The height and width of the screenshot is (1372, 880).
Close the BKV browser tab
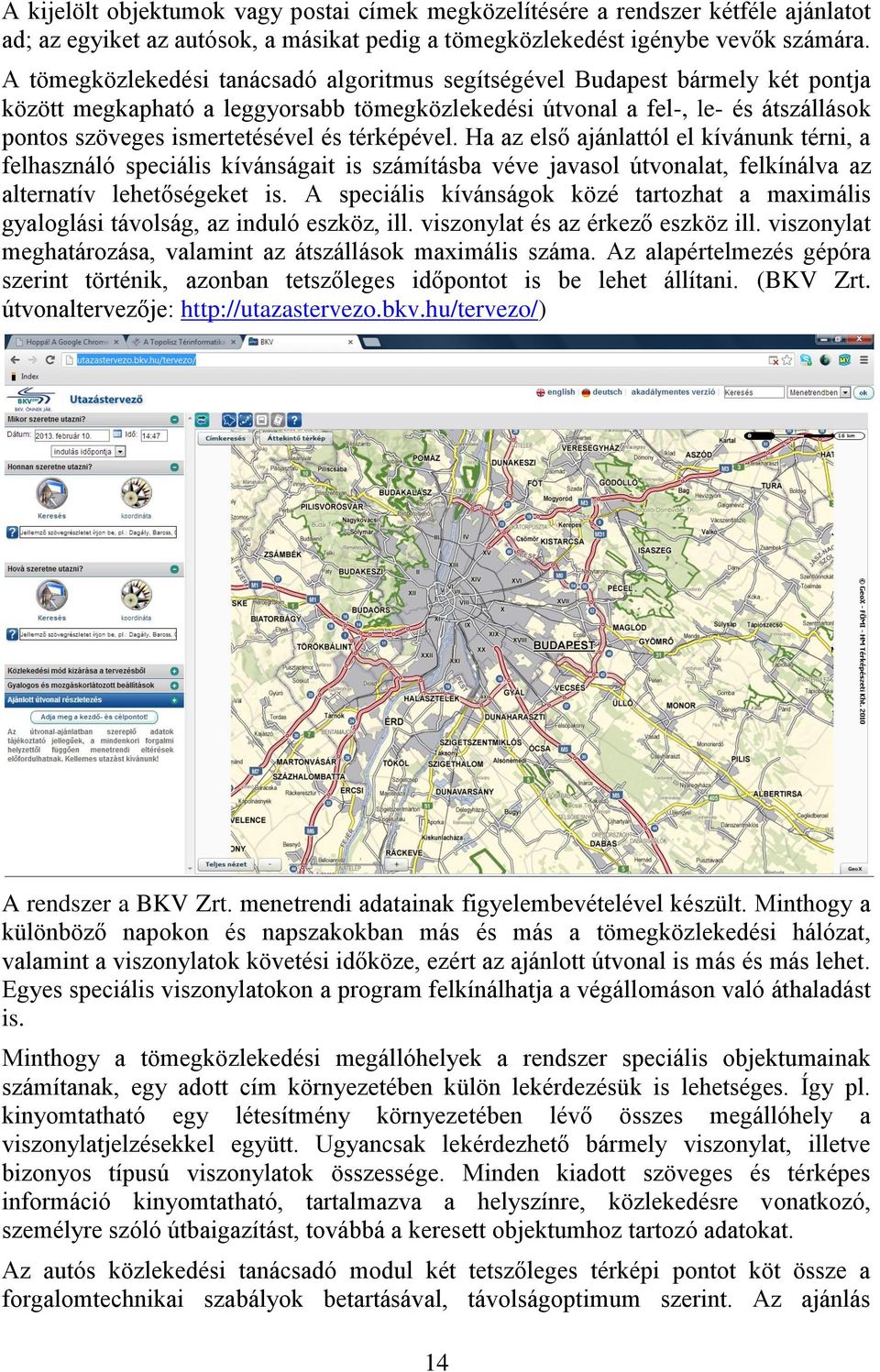coord(351,342)
